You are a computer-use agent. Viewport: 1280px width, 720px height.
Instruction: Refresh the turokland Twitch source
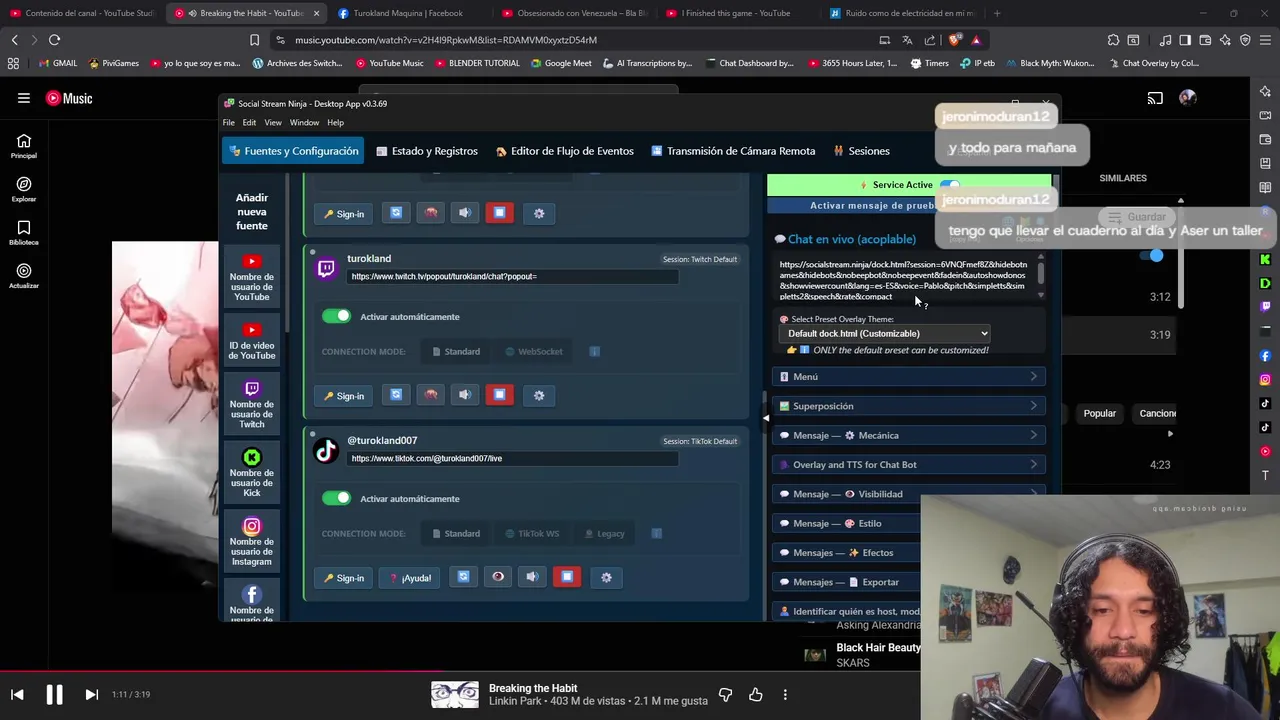[x=396, y=395]
